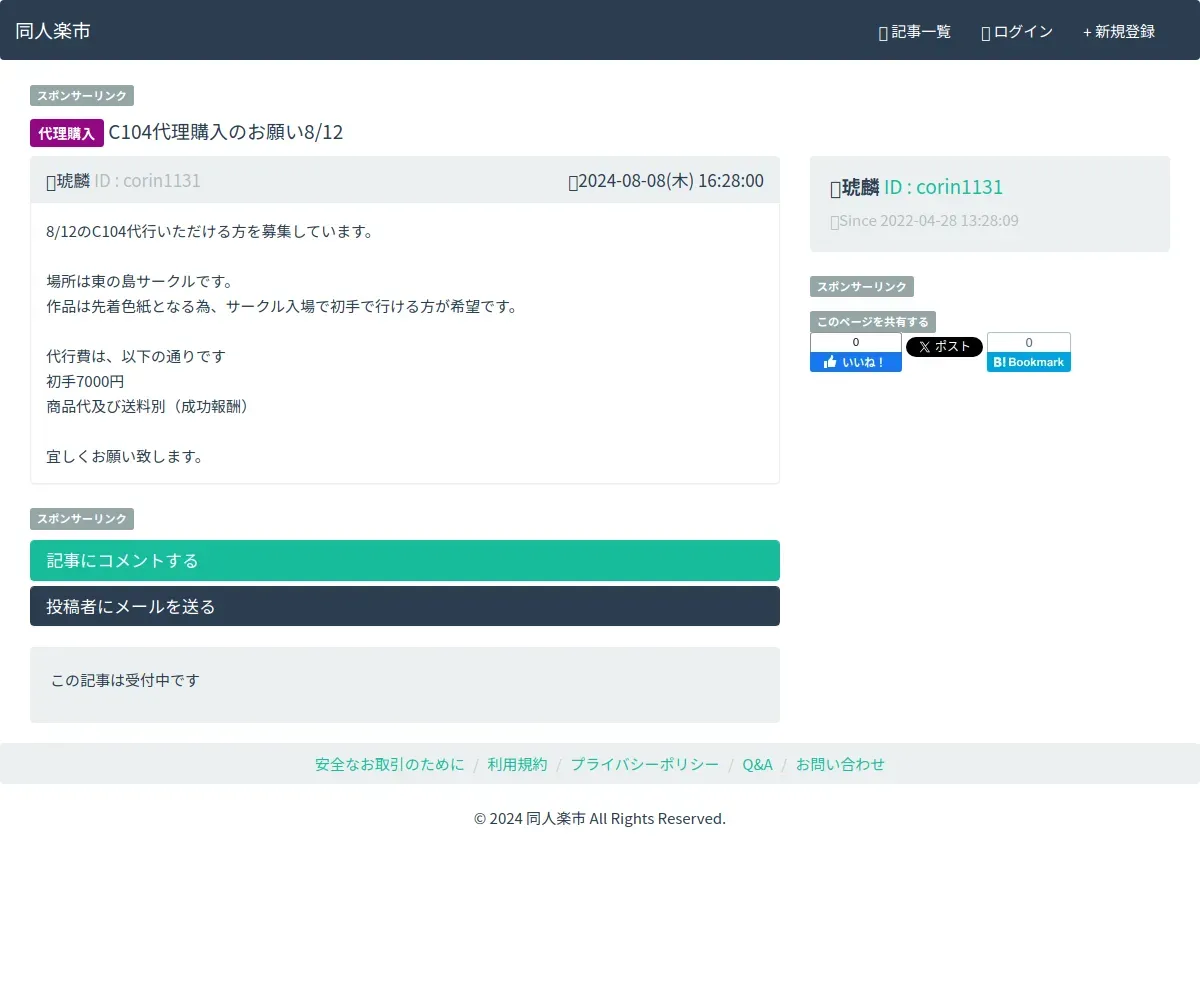Click the clock icon beside 2024-08-08 timestamp
Viewport: 1200px width, 1000px height.
[x=573, y=181]
